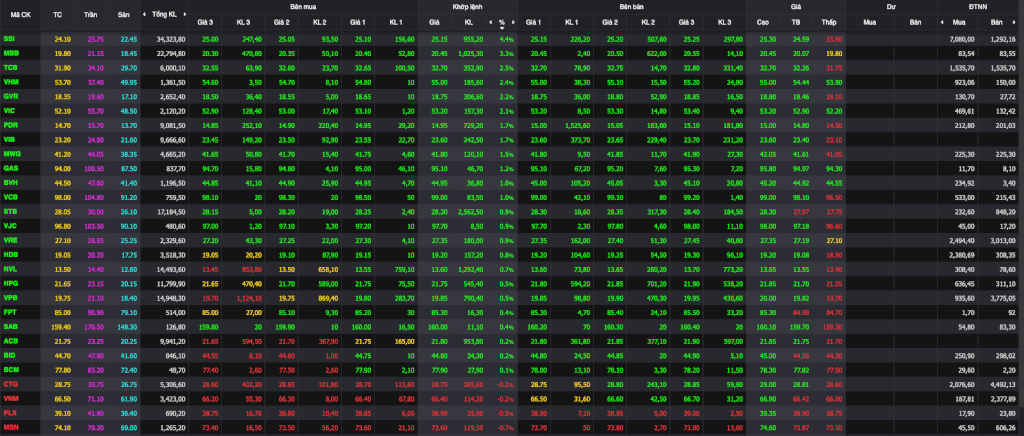Select VJC ticker row

(x=10, y=225)
